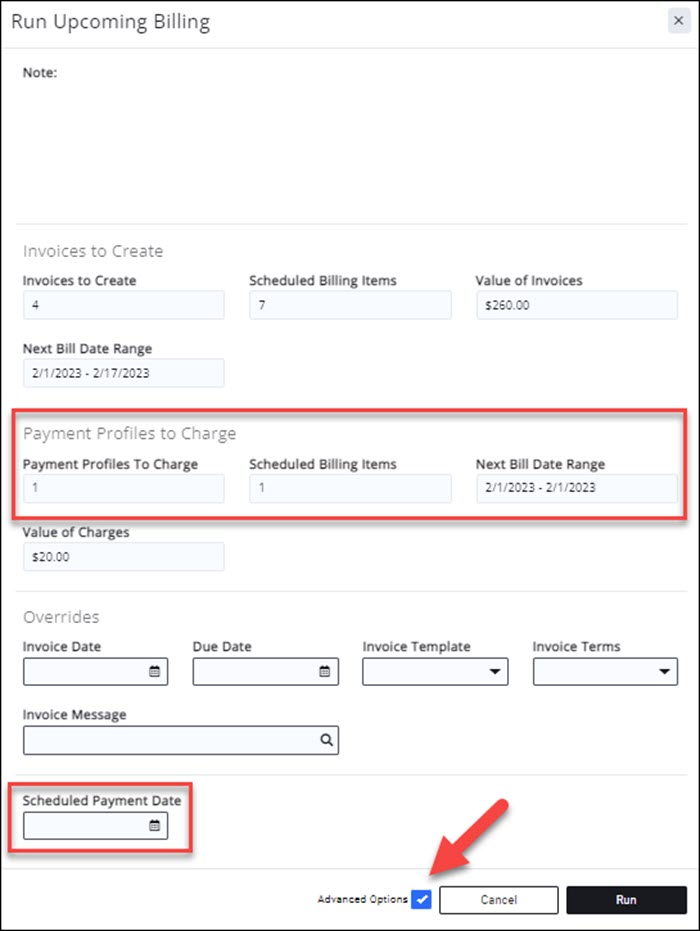The width and height of the screenshot is (700, 931).
Task: Select the Payment Profiles To Charge field
Action: [123, 488]
